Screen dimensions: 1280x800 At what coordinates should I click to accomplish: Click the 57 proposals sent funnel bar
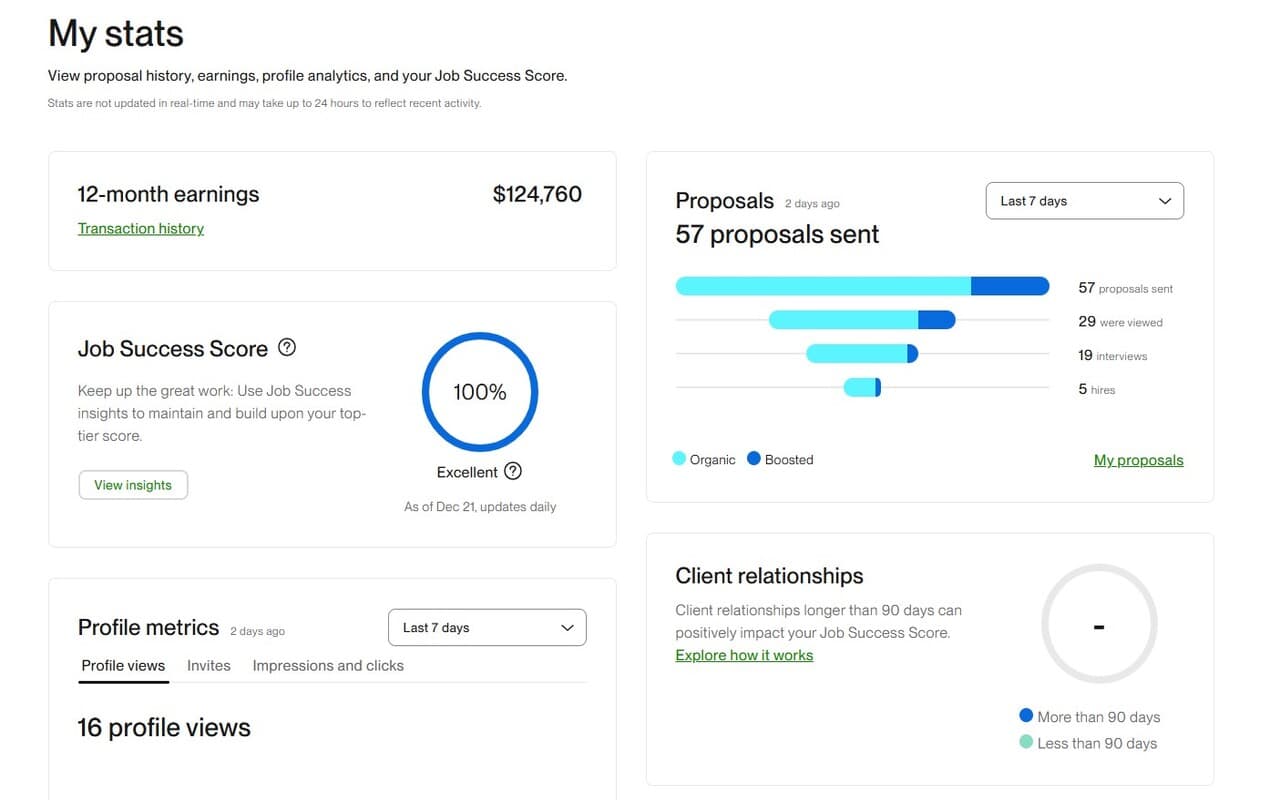[862, 285]
